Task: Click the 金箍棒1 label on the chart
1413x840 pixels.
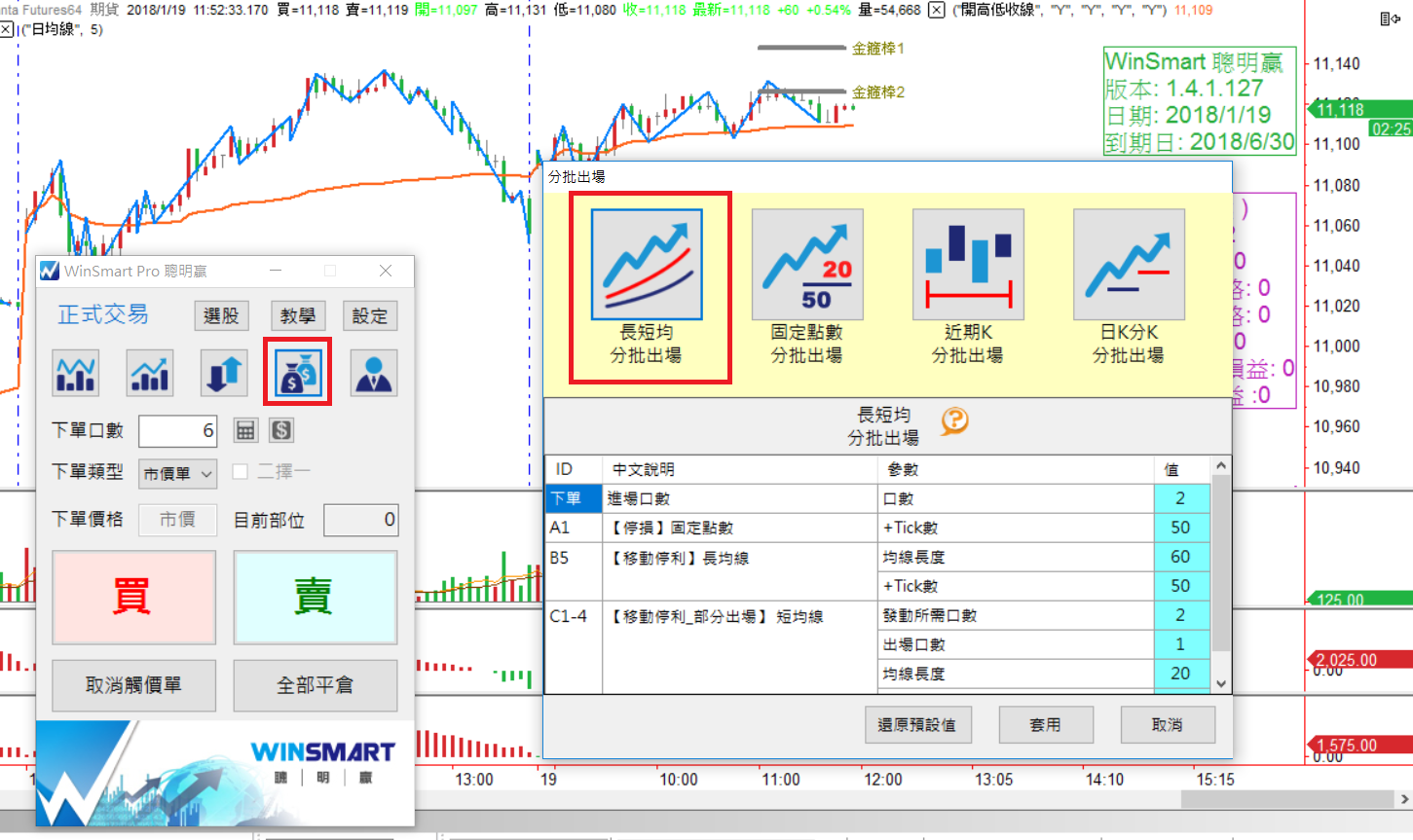Action: click(878, 48)
